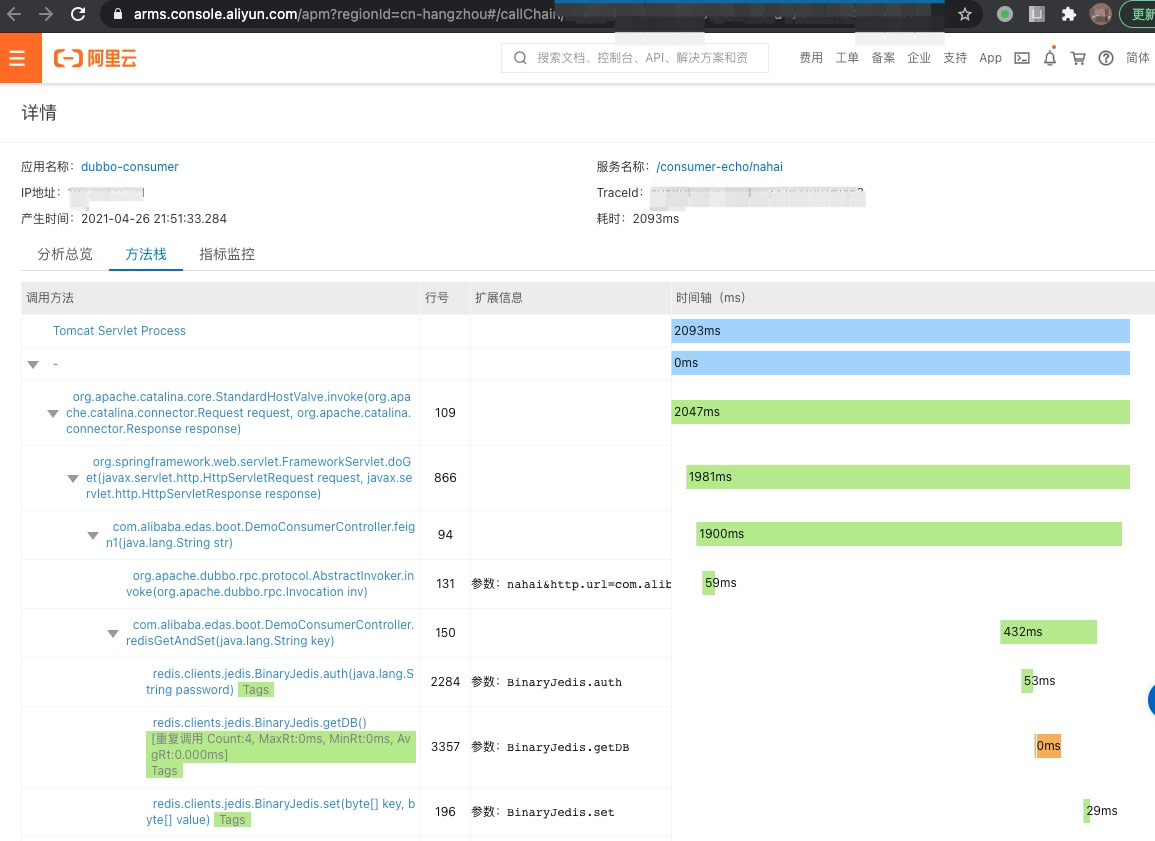Screen dimensions: 1155x841
Task: Open the App menu
Action: (x=991, y=58)
